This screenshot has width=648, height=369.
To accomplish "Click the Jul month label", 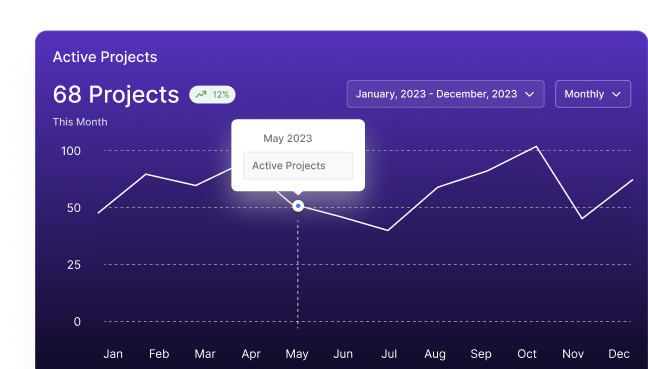I will click(x=389, y=354).
